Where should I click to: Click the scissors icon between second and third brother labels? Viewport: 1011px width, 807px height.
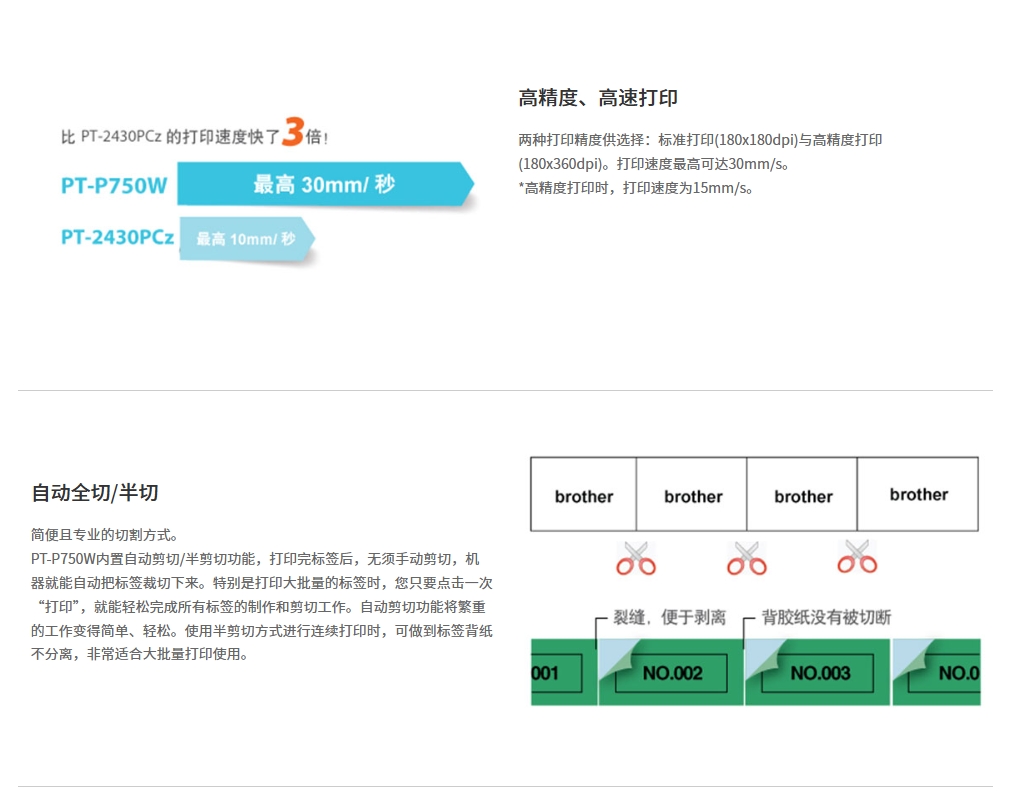[747, 558]
